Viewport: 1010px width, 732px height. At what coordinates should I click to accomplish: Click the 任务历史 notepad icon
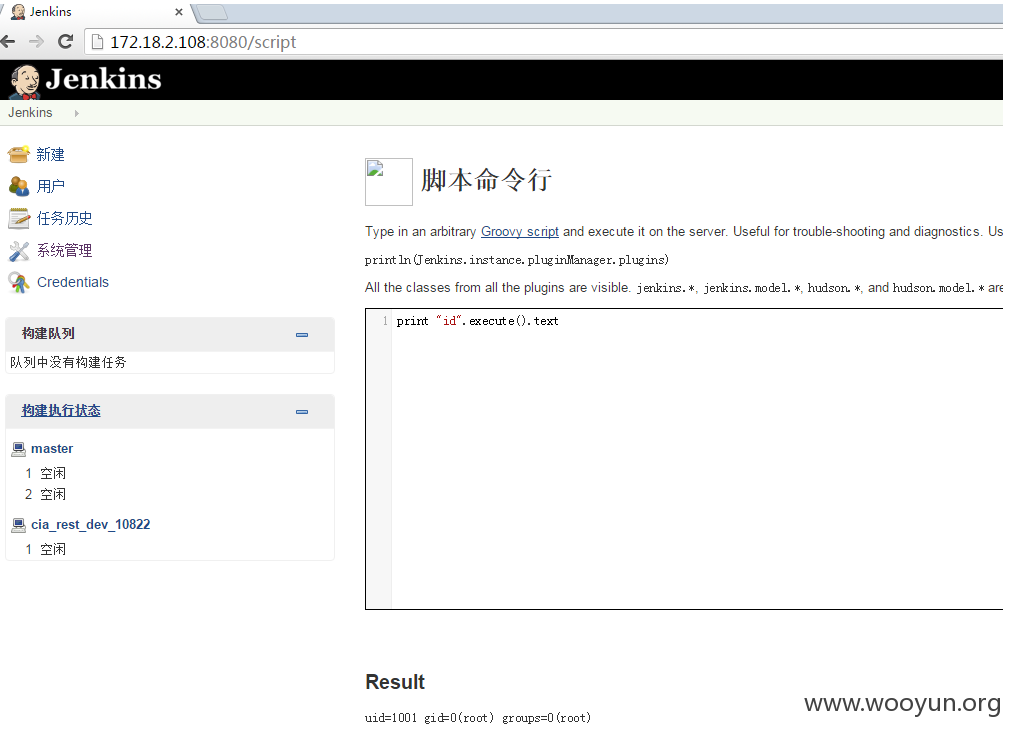19,218
